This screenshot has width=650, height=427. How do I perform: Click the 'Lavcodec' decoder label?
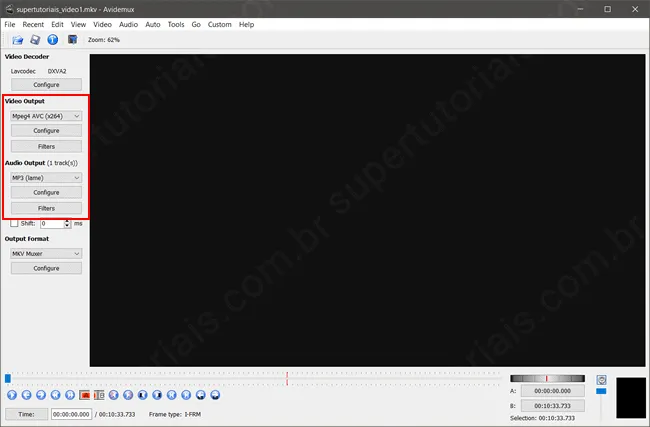tap(23, 71)
